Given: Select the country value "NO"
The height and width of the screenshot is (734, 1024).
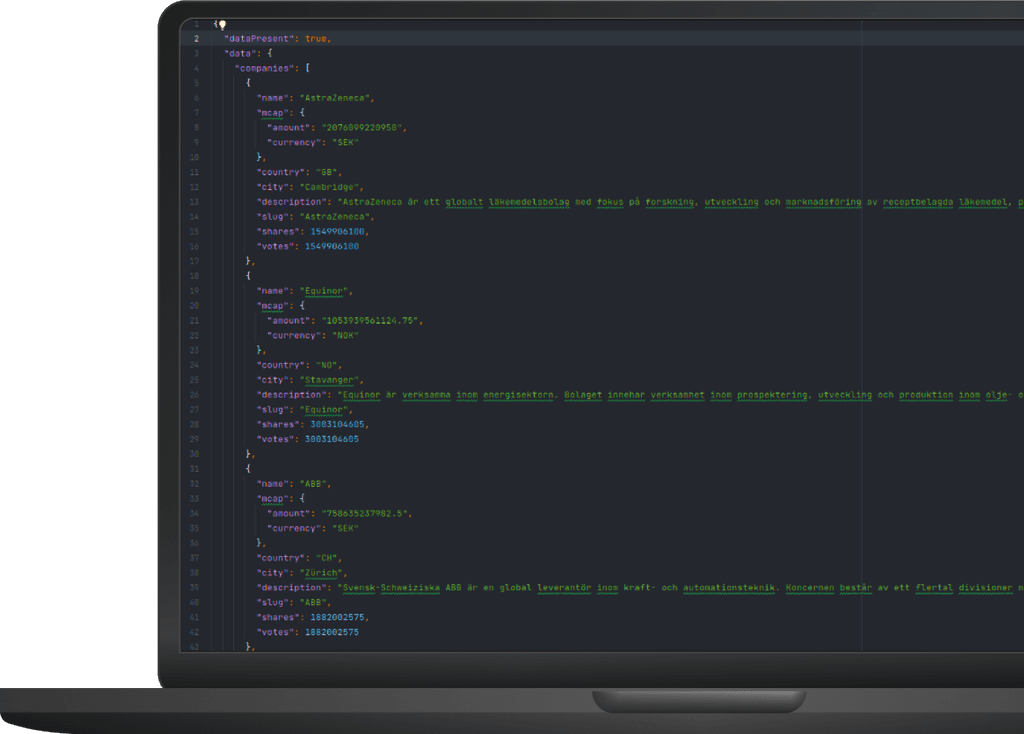Looking at the screenshot, I should [x=327, y=365].
